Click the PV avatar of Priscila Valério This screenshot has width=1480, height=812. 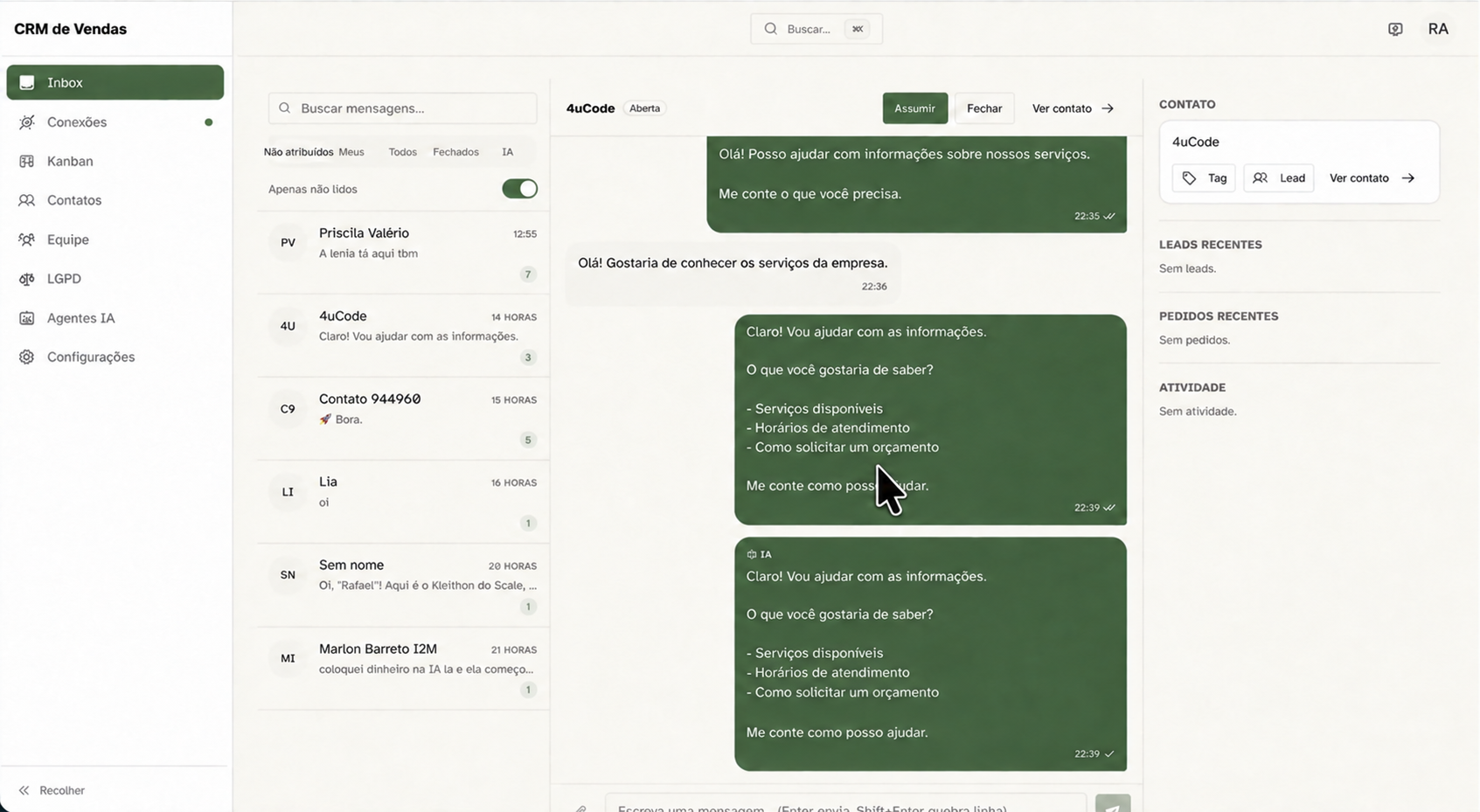click(x=288, y=243)
